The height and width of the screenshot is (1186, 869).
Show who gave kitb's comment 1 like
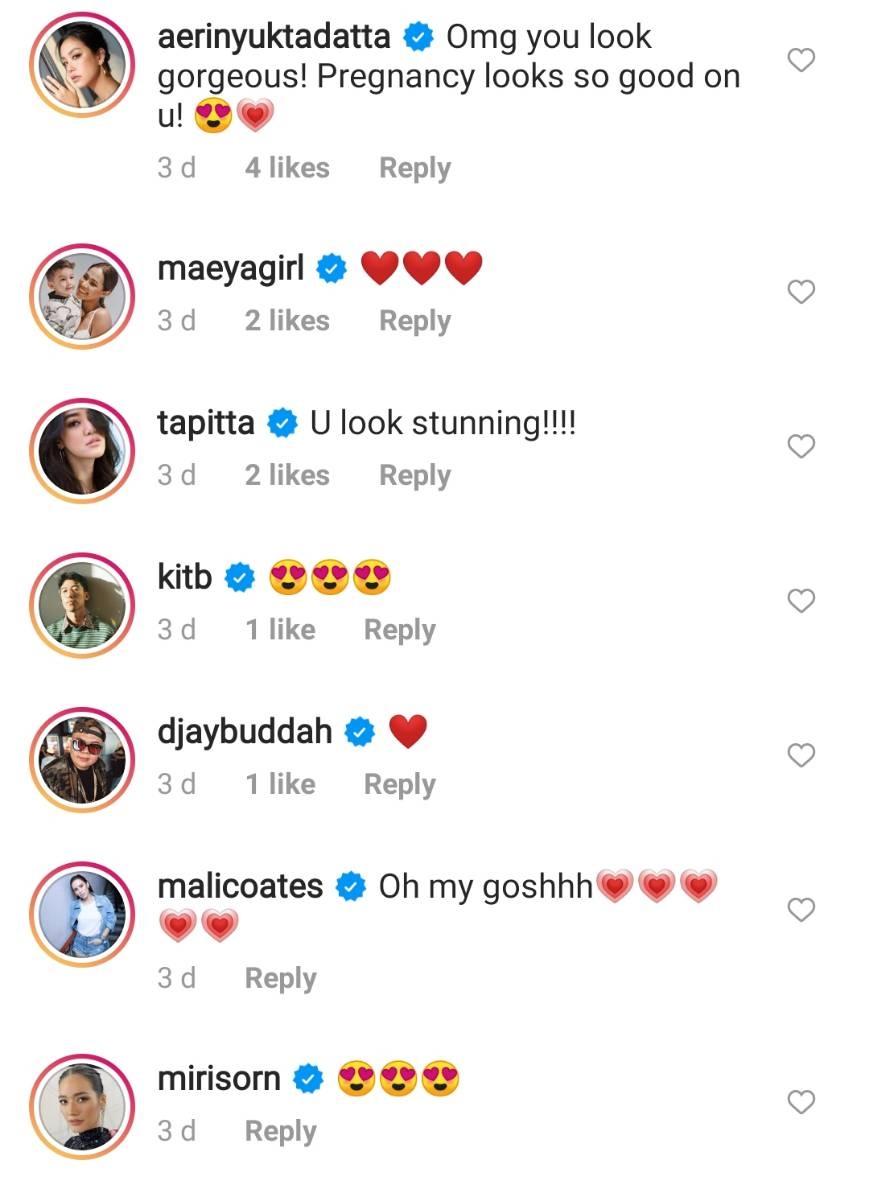pyautogui.click(x=280, y=630)
